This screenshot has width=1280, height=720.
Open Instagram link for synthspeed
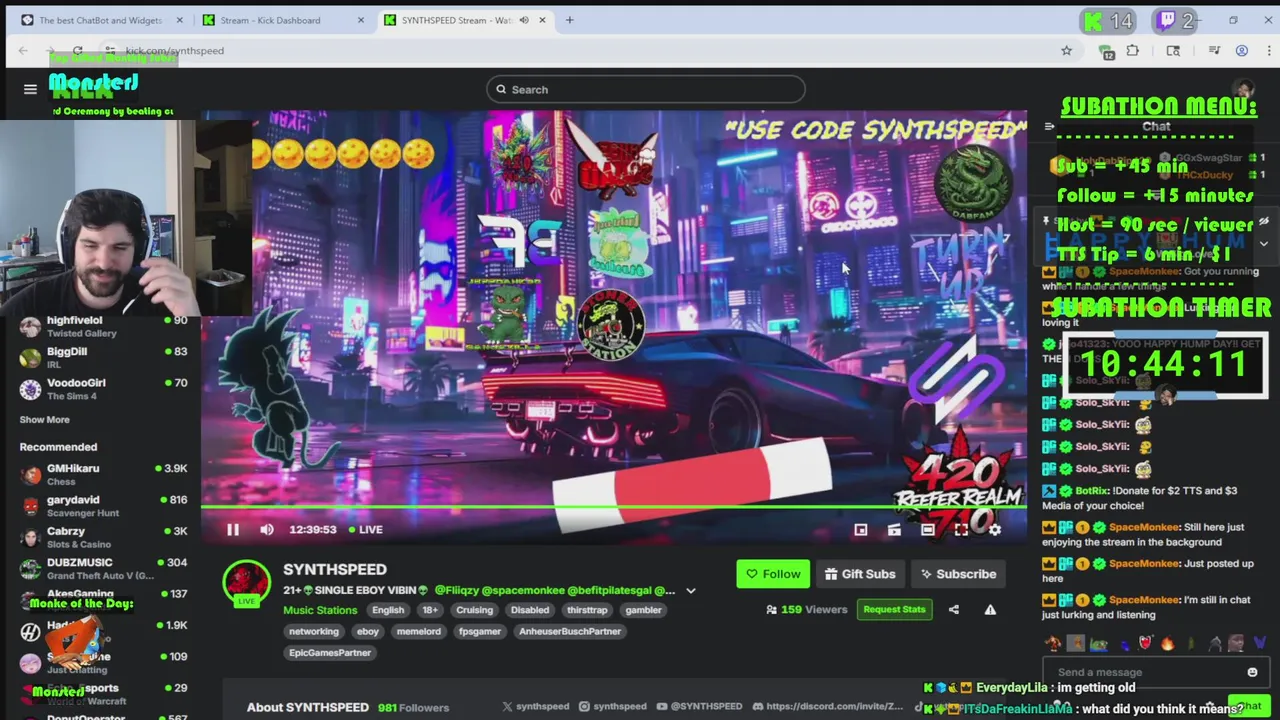(613, 707)
